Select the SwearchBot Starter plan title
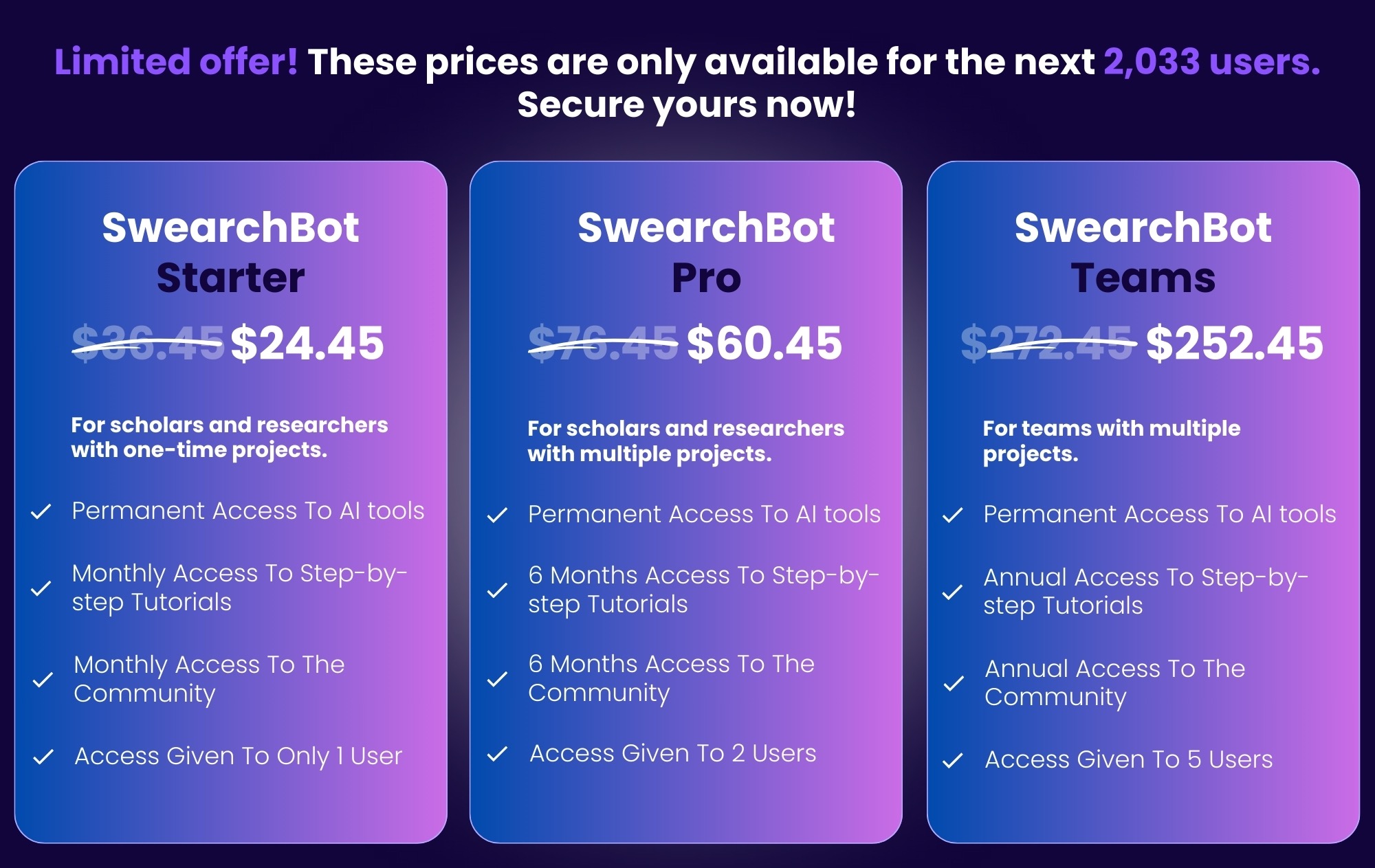 pyautogui.click(x=230, y=252)
